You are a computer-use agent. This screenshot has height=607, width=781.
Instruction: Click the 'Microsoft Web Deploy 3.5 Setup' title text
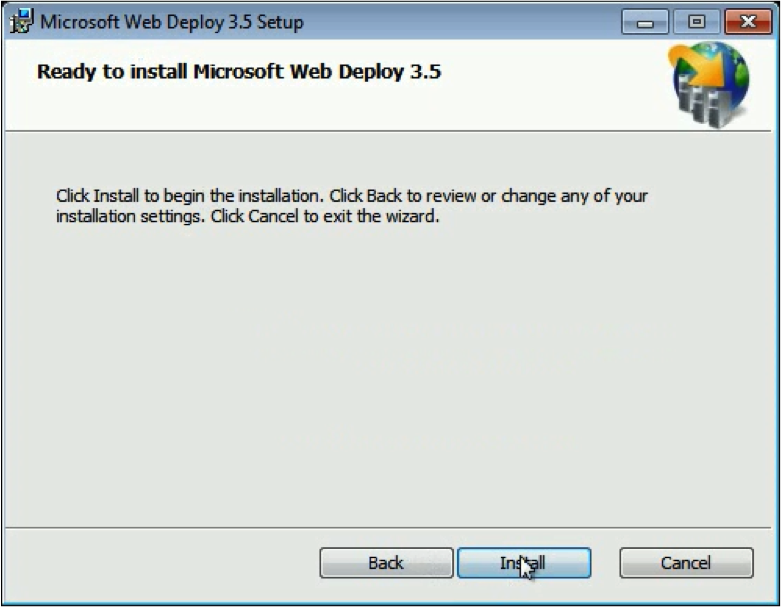pos(172,22)
